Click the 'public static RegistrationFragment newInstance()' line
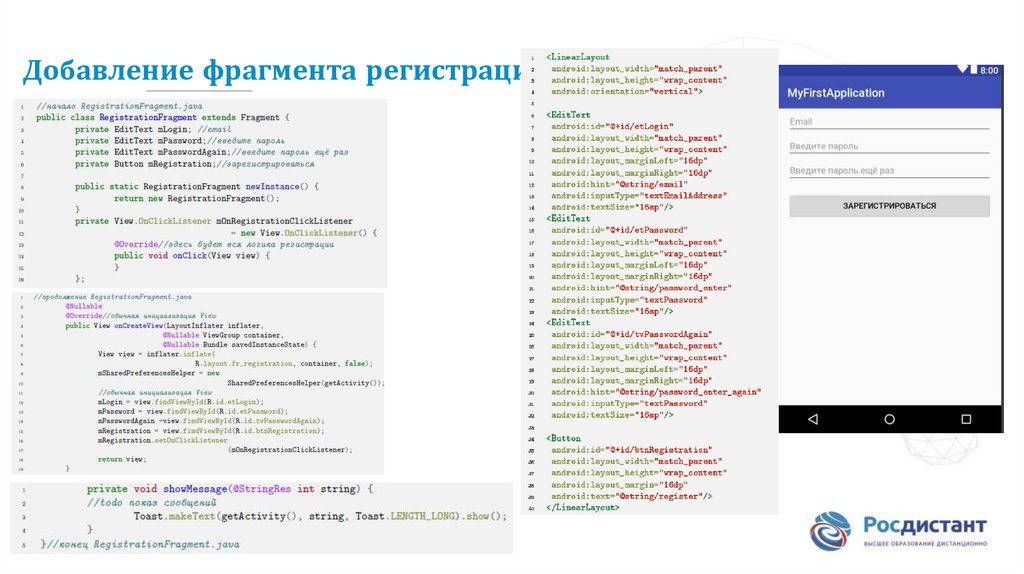Screen dimensions: 1024x574 click(x=197, y=187)
